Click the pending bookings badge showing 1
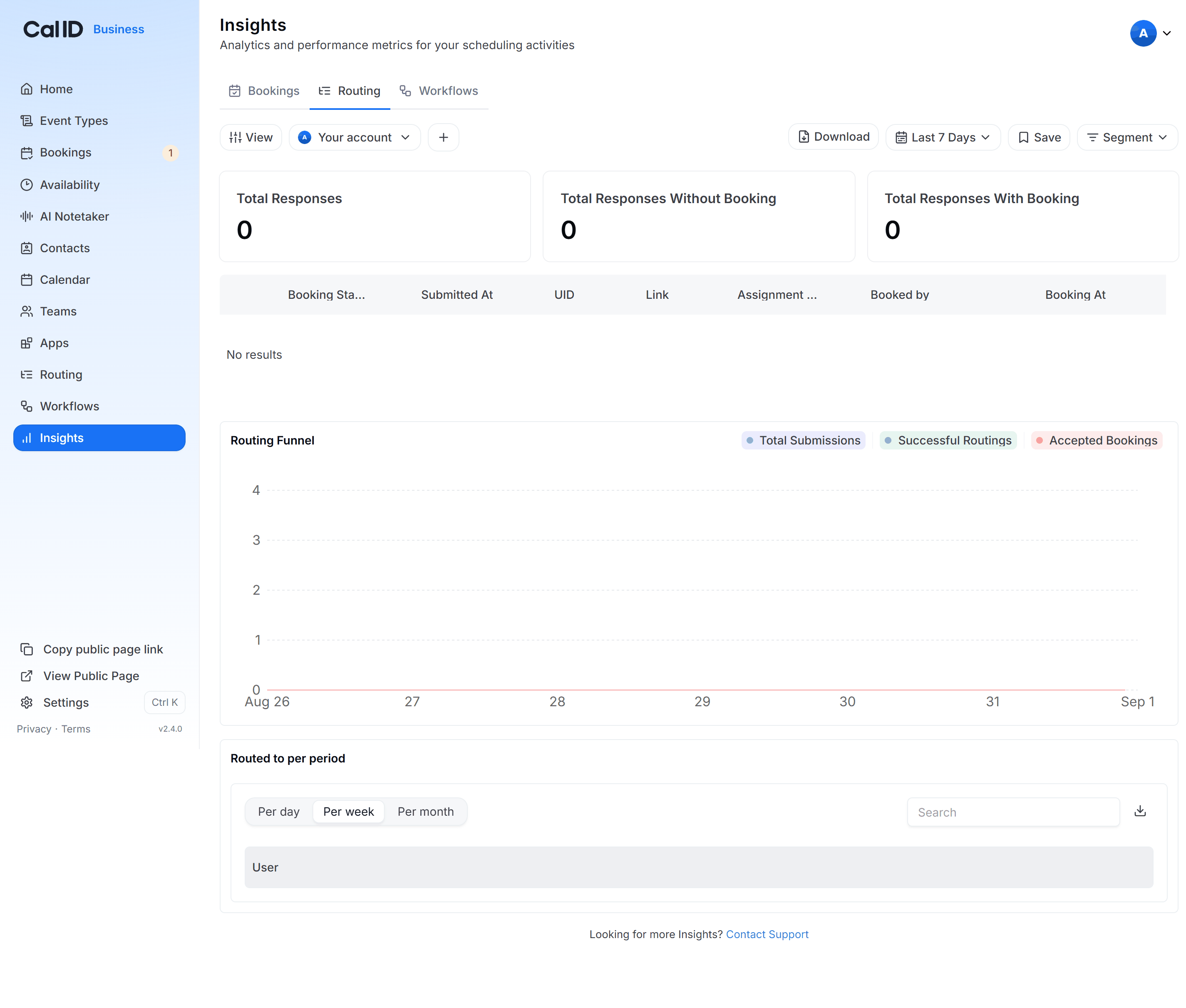Screen dimensions: 1186x1008 pos(170,153)
